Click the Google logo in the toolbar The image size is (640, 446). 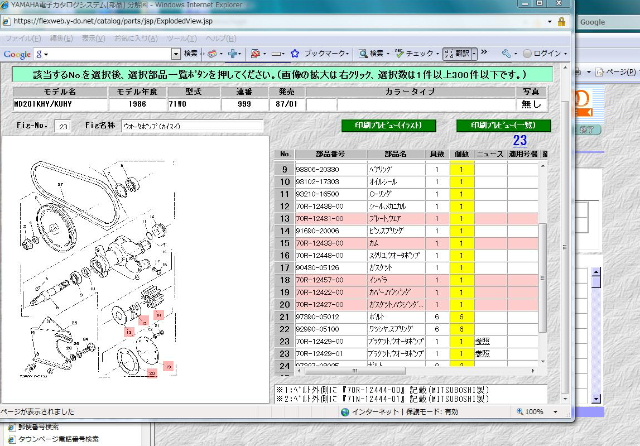click(17, 54)
